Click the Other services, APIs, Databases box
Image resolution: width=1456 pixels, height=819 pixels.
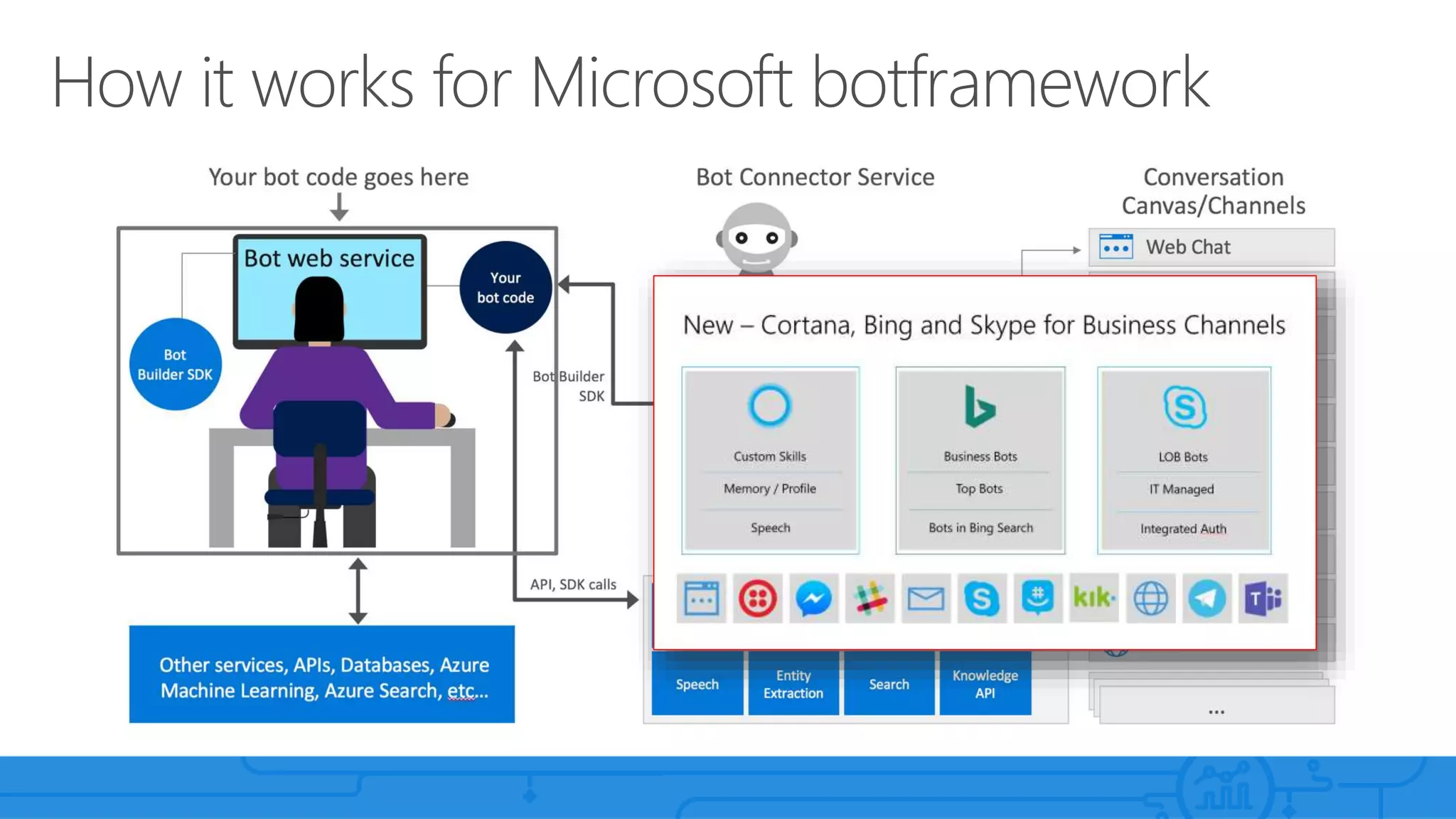[x=322, y=675]
